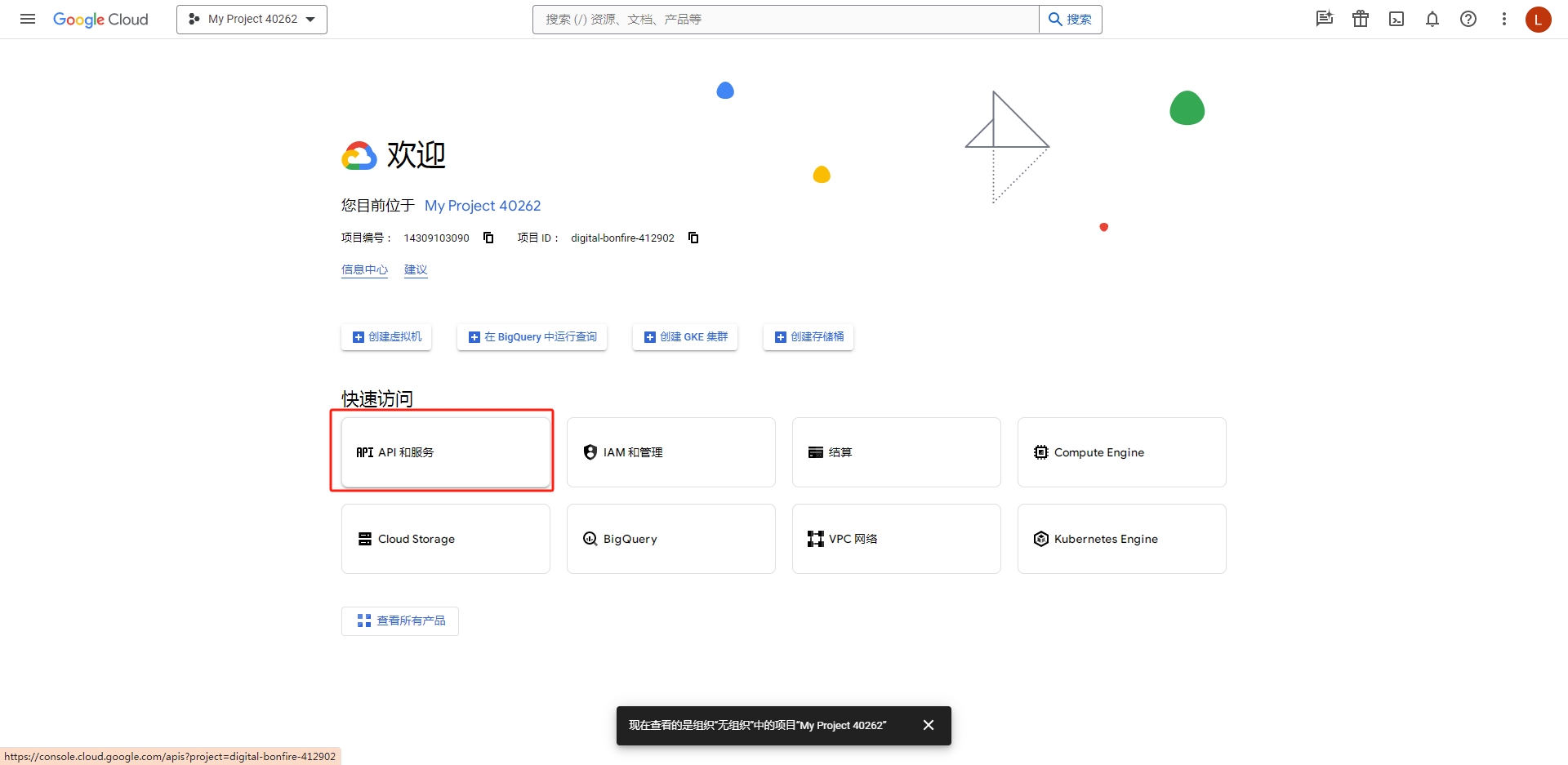Open the IAM 和管理 card
The width and height of the screenshot is (1568, 765).
(671, 452)
